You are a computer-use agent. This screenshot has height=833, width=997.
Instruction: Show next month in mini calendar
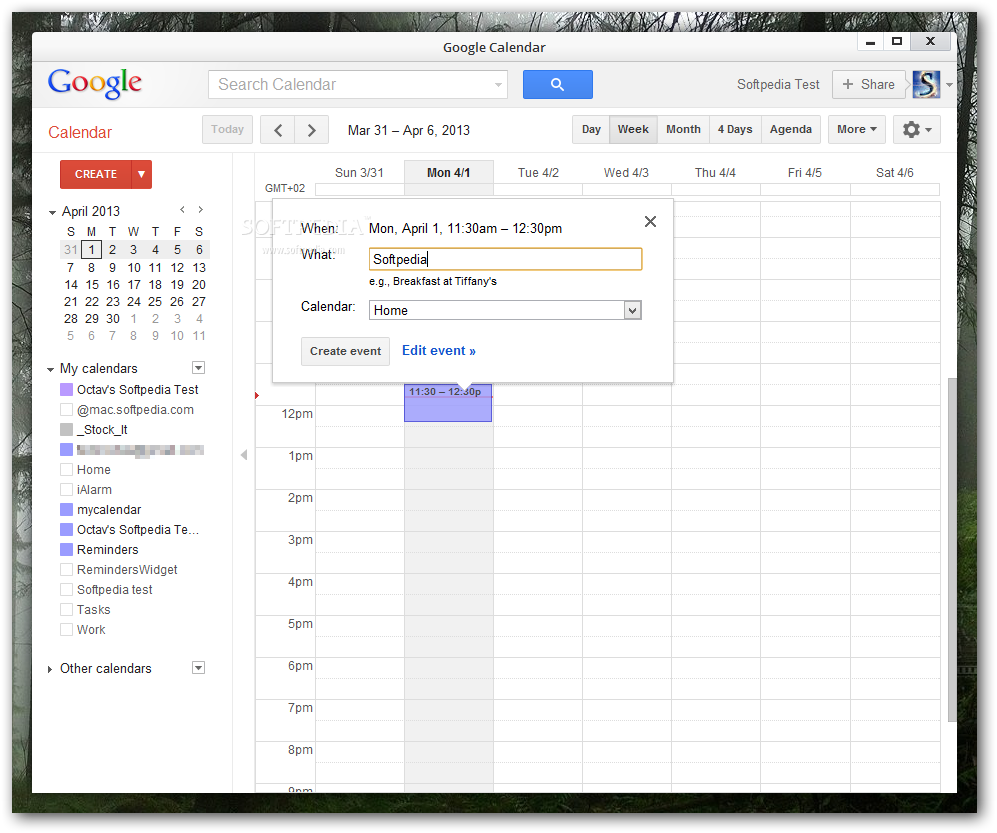click(200, 209)
